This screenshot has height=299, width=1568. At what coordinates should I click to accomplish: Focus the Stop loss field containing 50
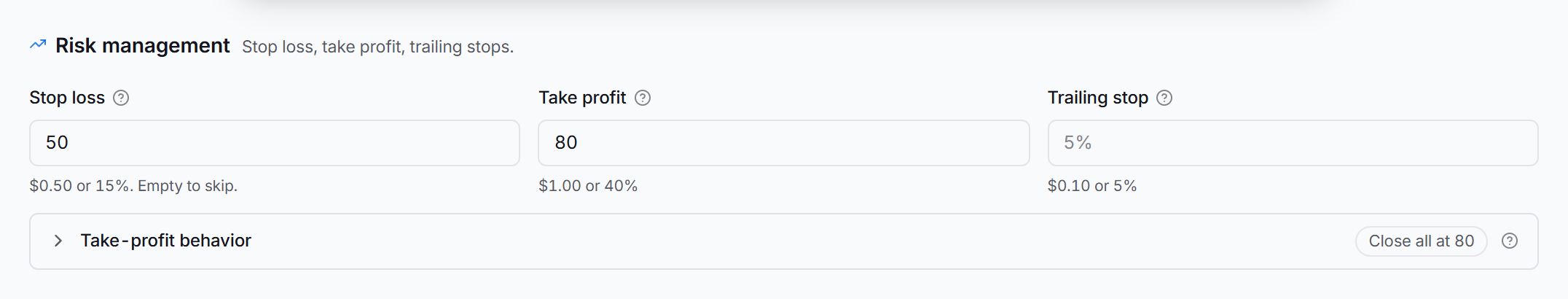pyautogui.click(x=275, y=143)
